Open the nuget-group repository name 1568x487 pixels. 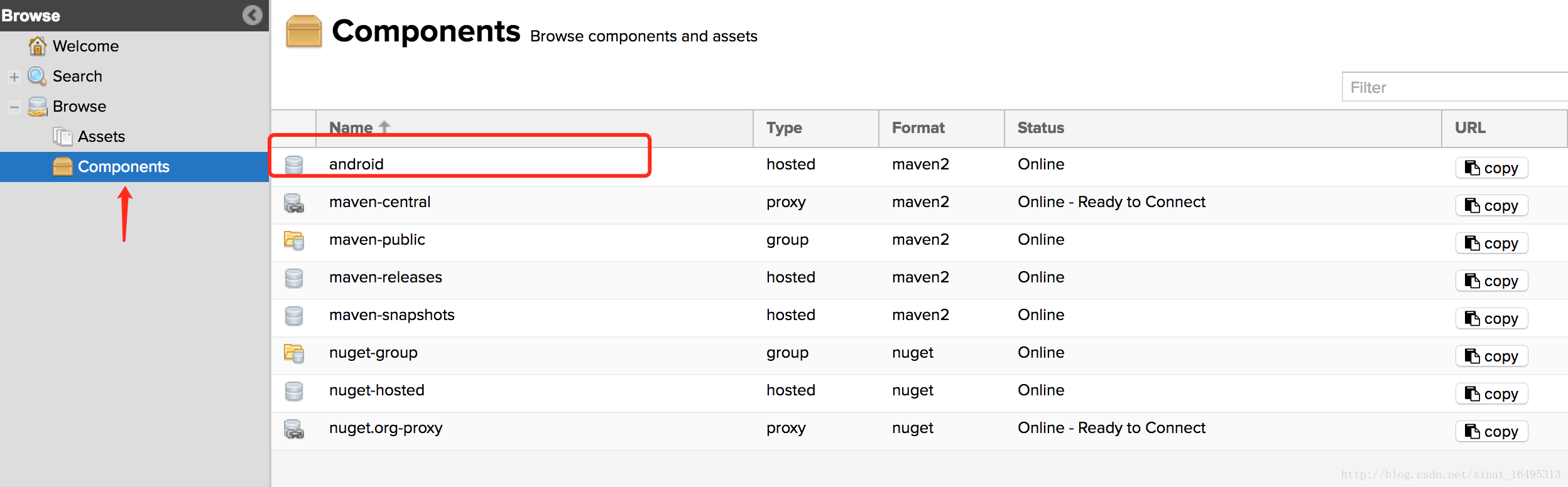(373, 353)
